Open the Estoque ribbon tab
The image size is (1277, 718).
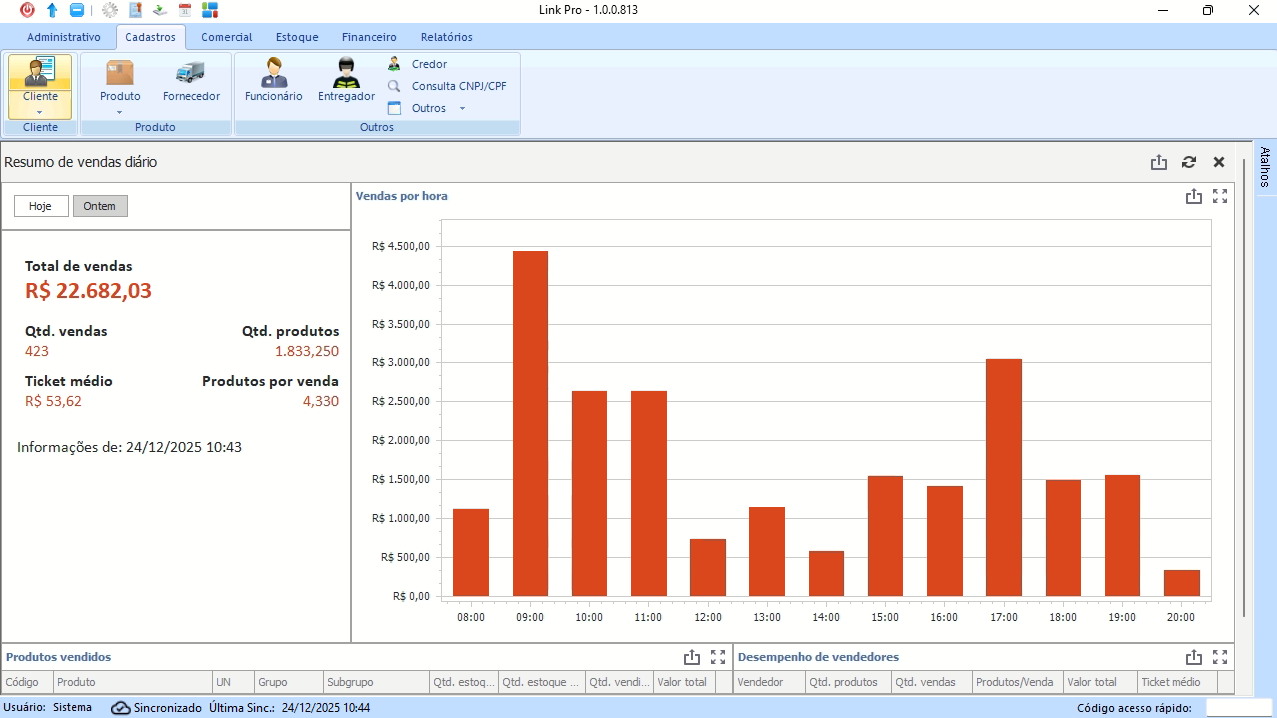tap(297, 37)
